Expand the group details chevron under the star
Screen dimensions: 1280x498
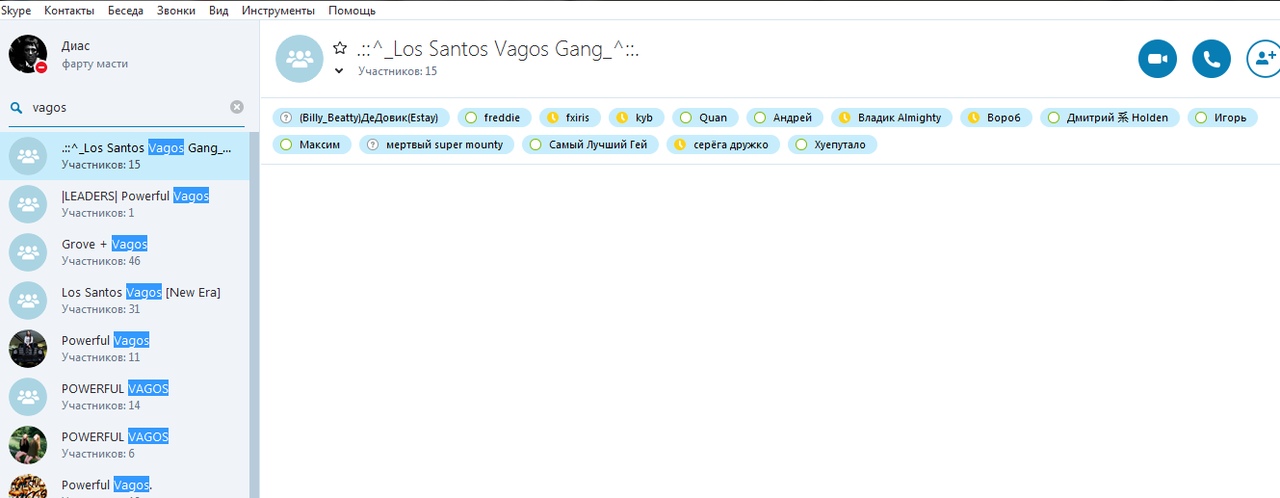[x=339, y=71]
